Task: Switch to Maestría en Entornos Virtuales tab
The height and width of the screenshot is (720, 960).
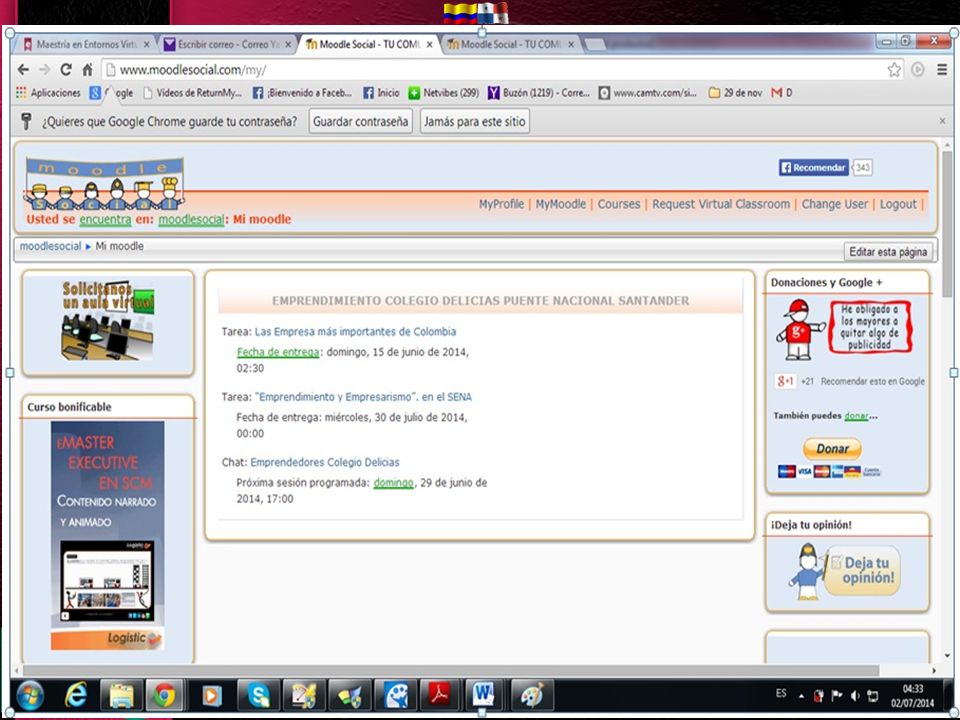Action: (86, 44)
